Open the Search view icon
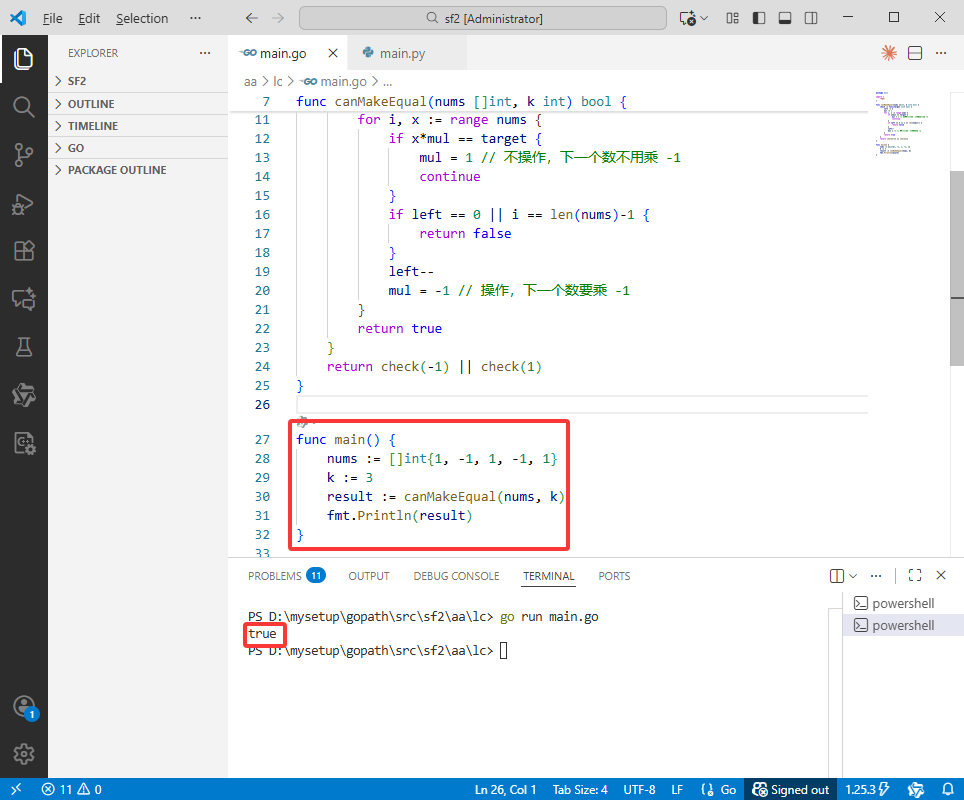Screen dimensions: 964x800 tap(23, 106)
